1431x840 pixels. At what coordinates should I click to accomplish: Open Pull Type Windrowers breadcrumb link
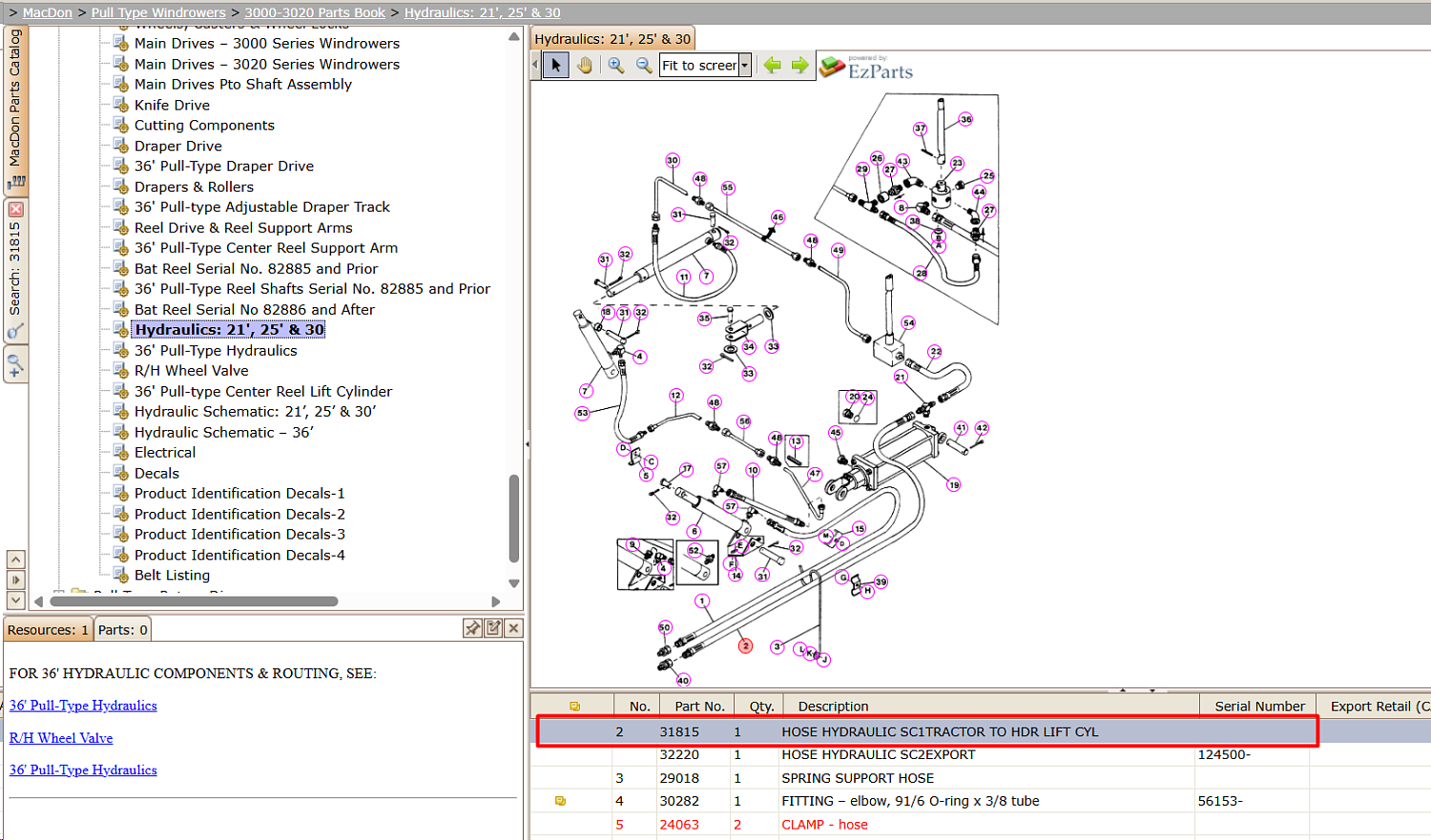pos(158,12)
